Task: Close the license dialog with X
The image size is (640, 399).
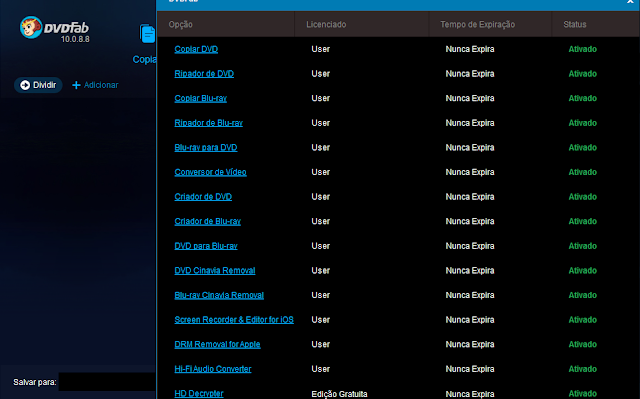Action: coord(630,2)
